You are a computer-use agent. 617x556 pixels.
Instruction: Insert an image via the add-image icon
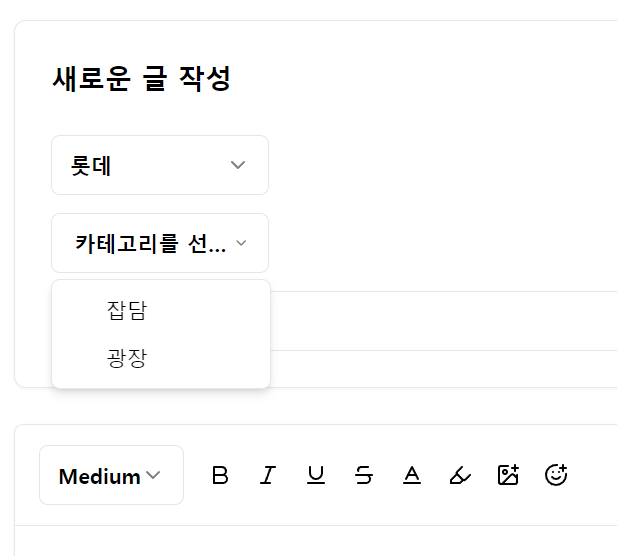[x=508, y=476]
